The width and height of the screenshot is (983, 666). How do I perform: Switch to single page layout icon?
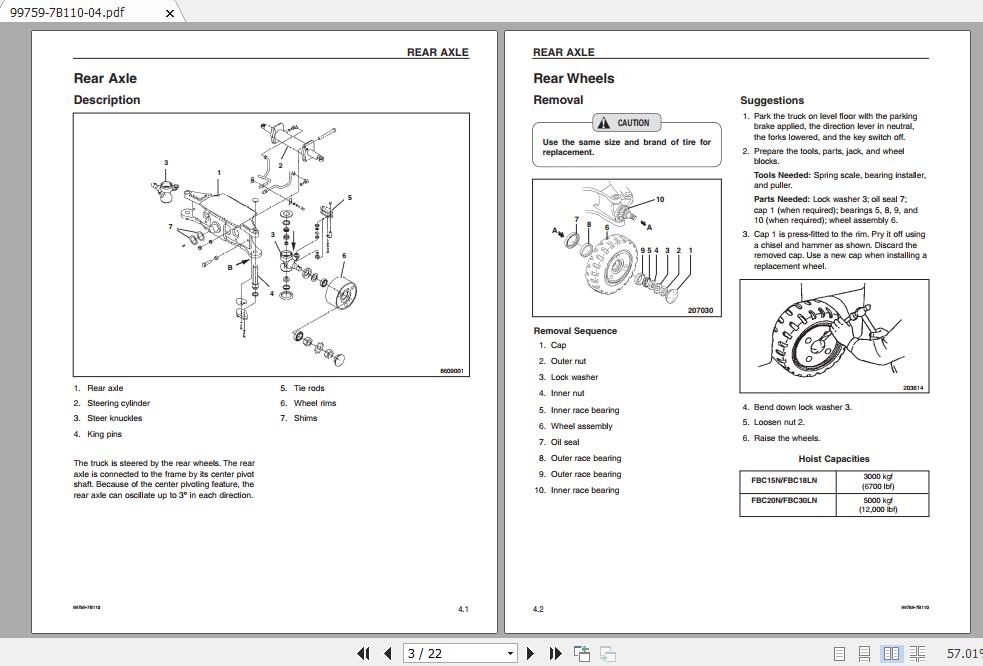tap(840, 653)
